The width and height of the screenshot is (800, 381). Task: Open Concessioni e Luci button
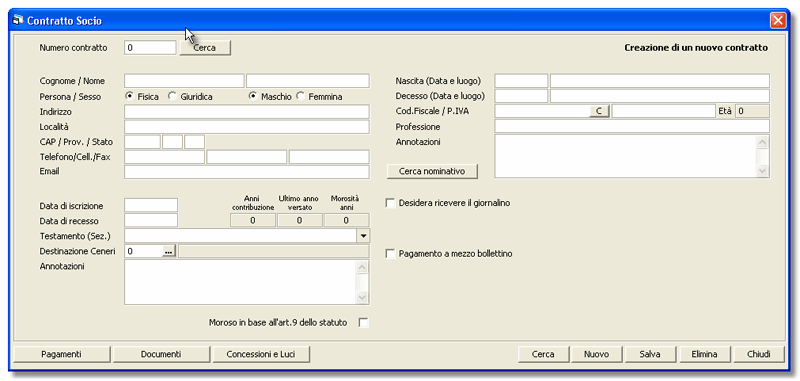[x=261, y=354]
